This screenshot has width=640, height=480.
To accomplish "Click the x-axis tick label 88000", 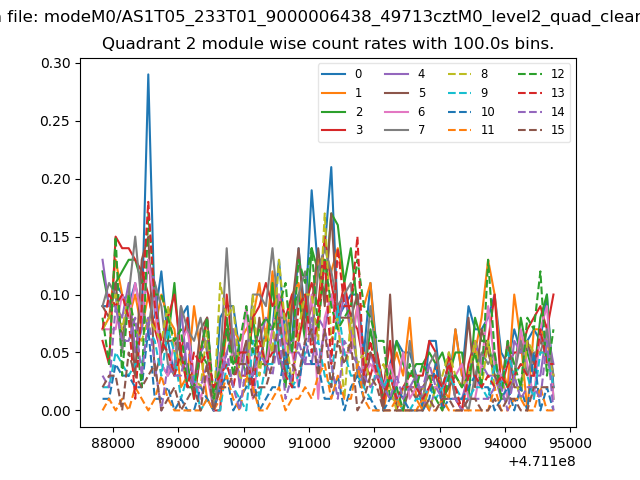I will 113,443.
